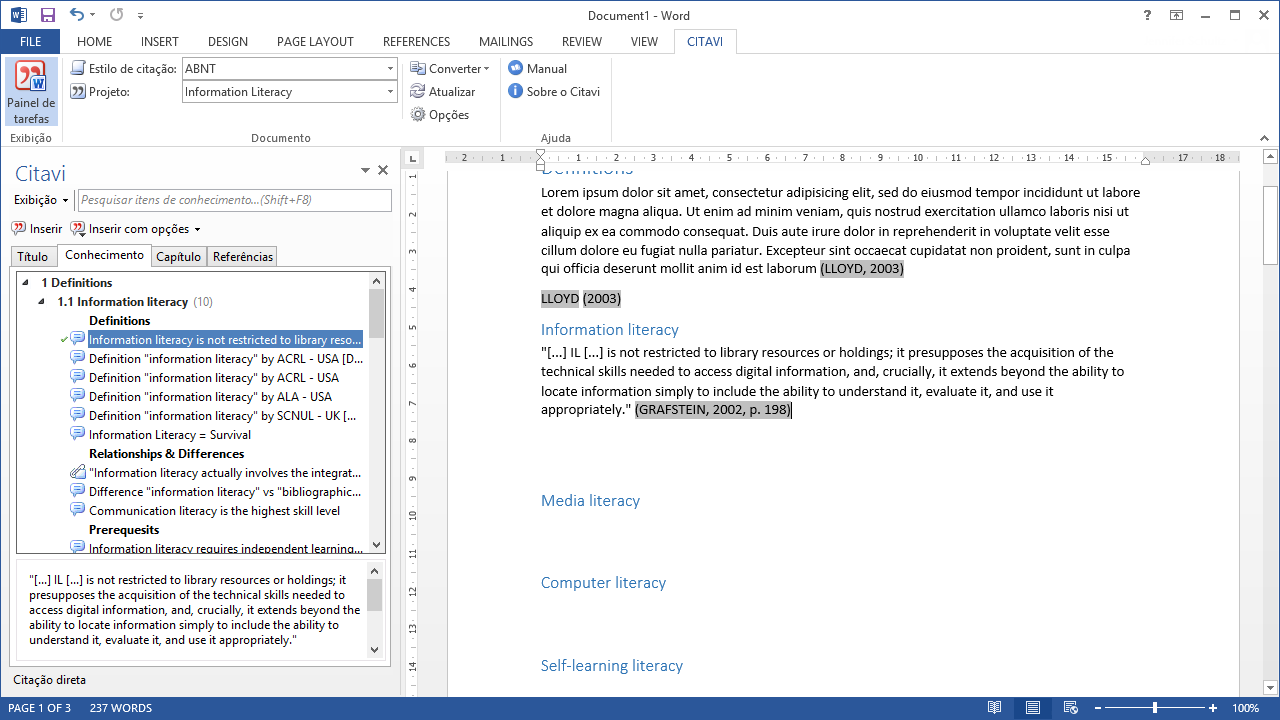Open the HOME ribbon tab
This screenshot has height=720, width=1280.
tap(95, 42)
